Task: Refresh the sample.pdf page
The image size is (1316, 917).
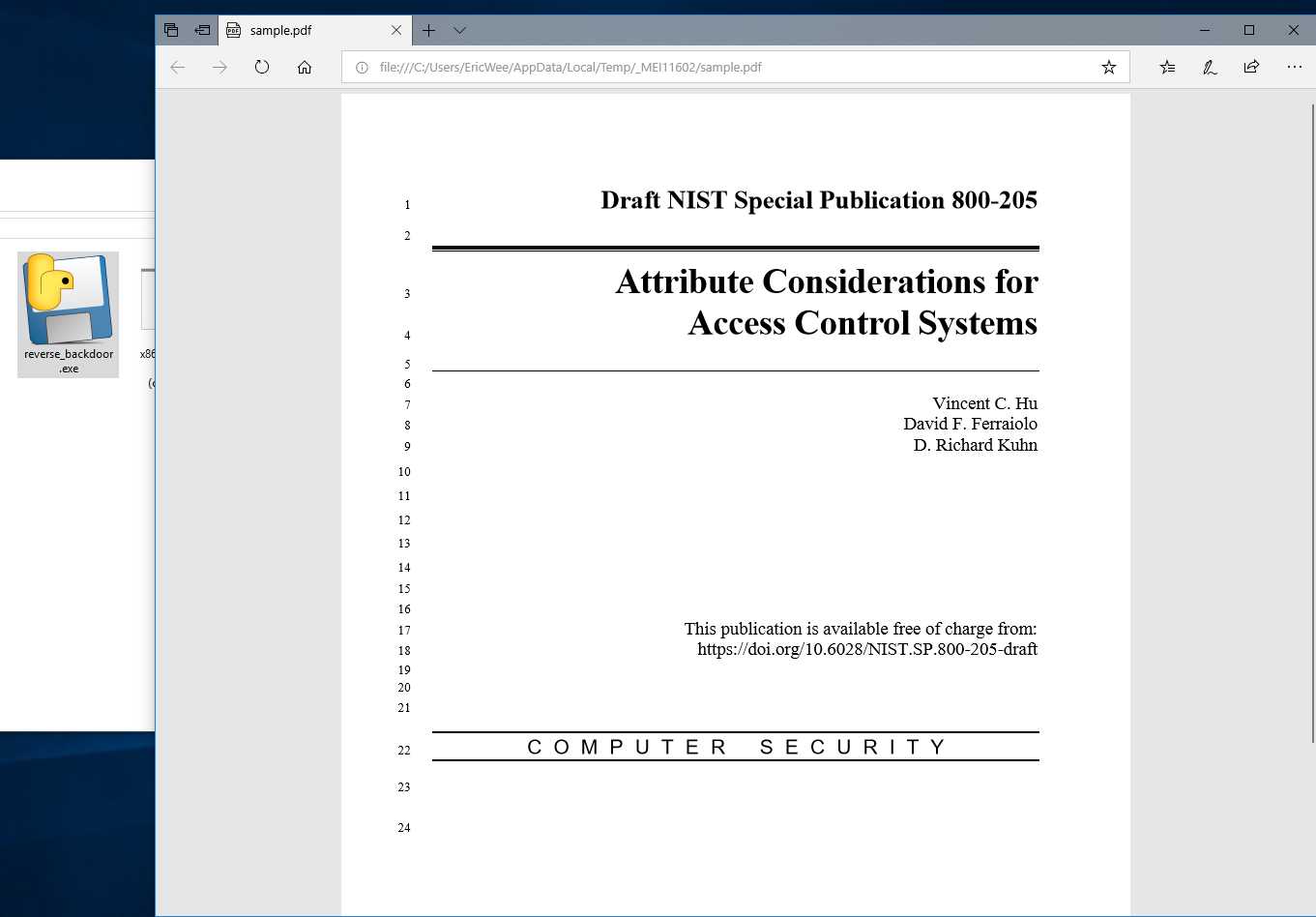Action: point(262,67)
